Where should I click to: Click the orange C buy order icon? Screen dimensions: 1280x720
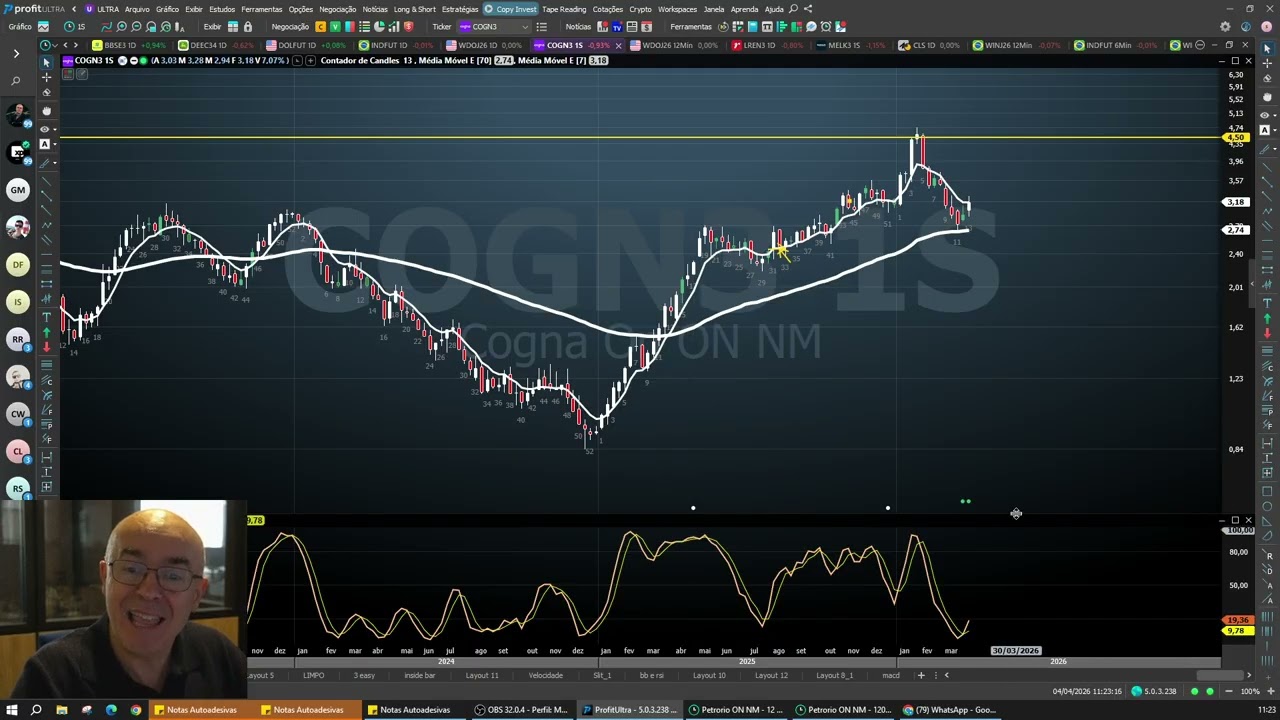coord(320,27)
